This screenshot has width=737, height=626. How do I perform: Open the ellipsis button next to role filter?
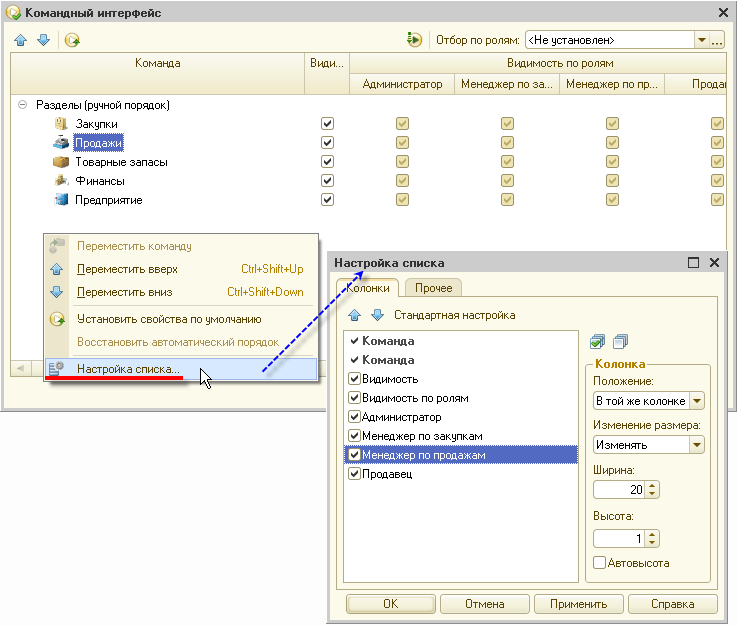pyautogui.click(x=717, y=40)
